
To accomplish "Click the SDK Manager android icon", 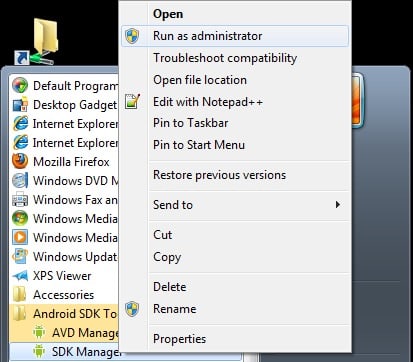I will point(39,352).
